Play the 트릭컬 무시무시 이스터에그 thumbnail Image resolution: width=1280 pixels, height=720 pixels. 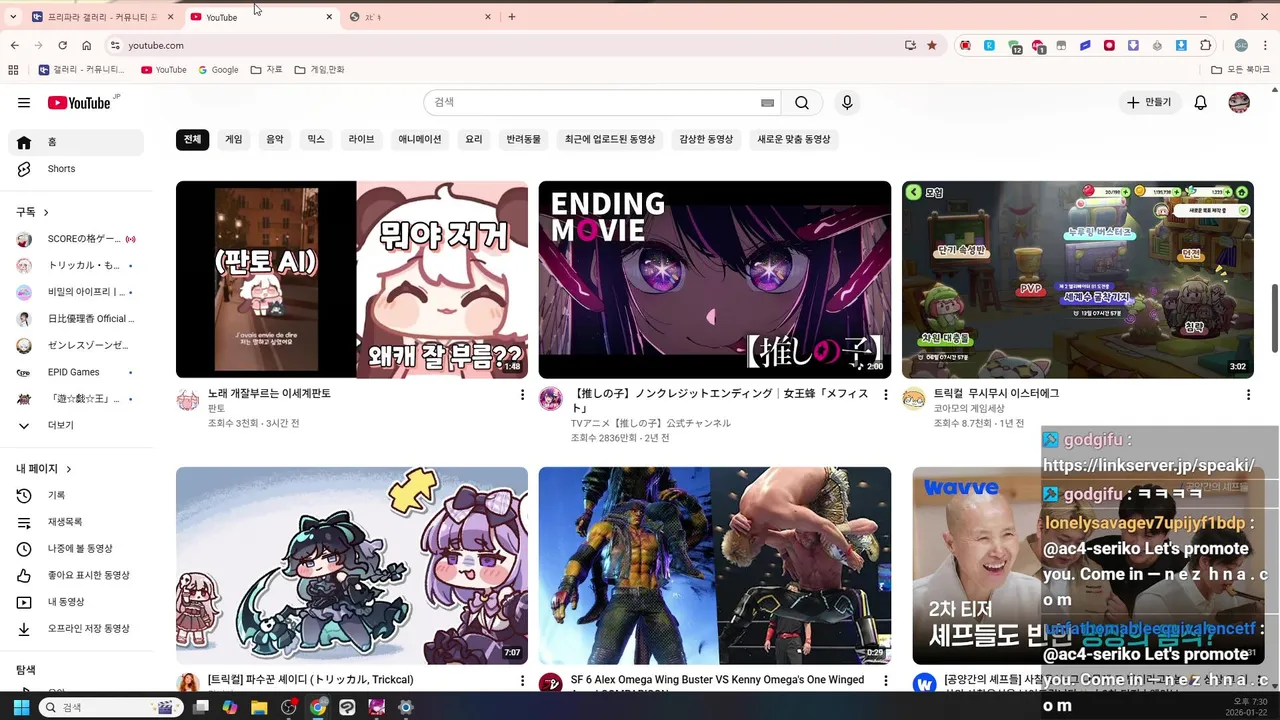[1078, 279]
